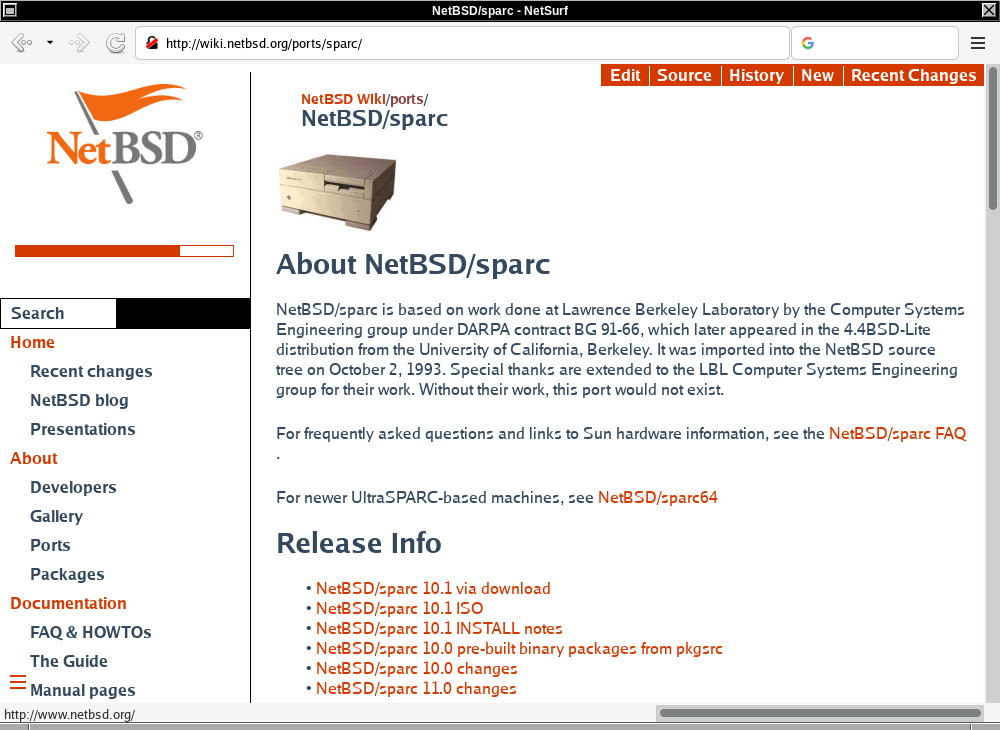Click the Google search engine icon
The height and width of the screenshot is (730, 1000).
(x=808, y=43)
